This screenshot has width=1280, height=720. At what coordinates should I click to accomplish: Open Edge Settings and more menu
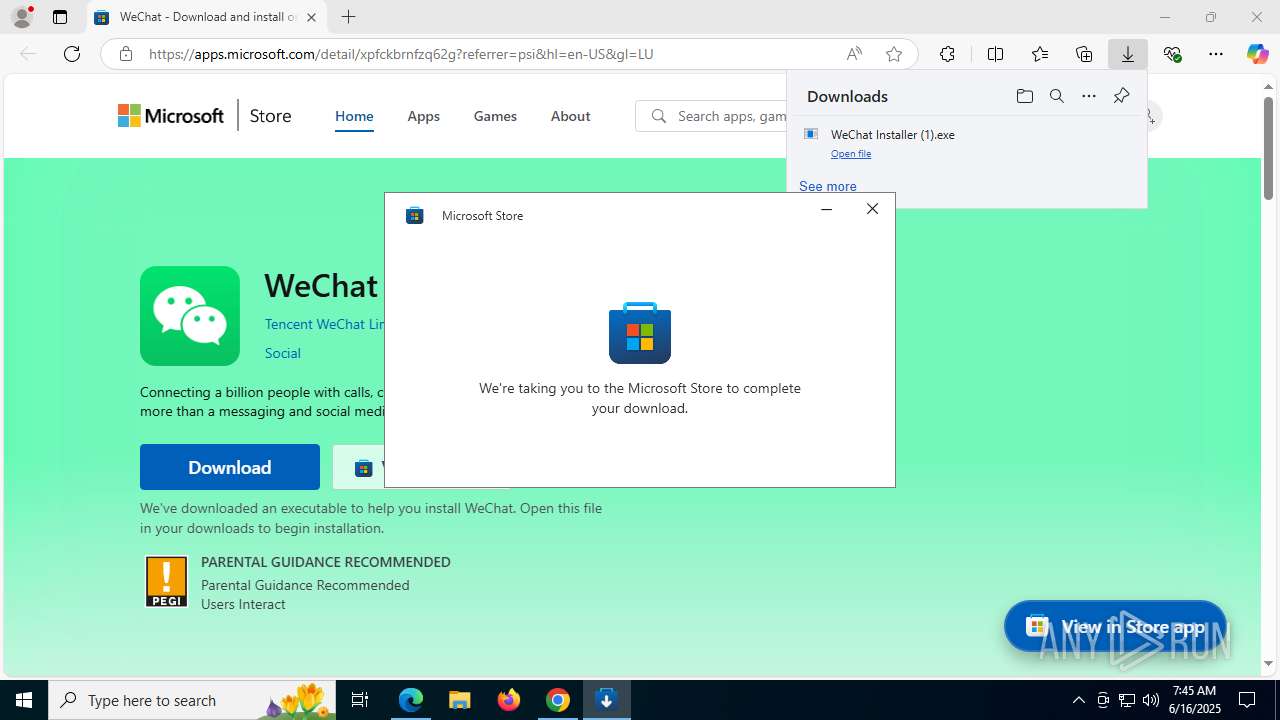click(1216, 54)
